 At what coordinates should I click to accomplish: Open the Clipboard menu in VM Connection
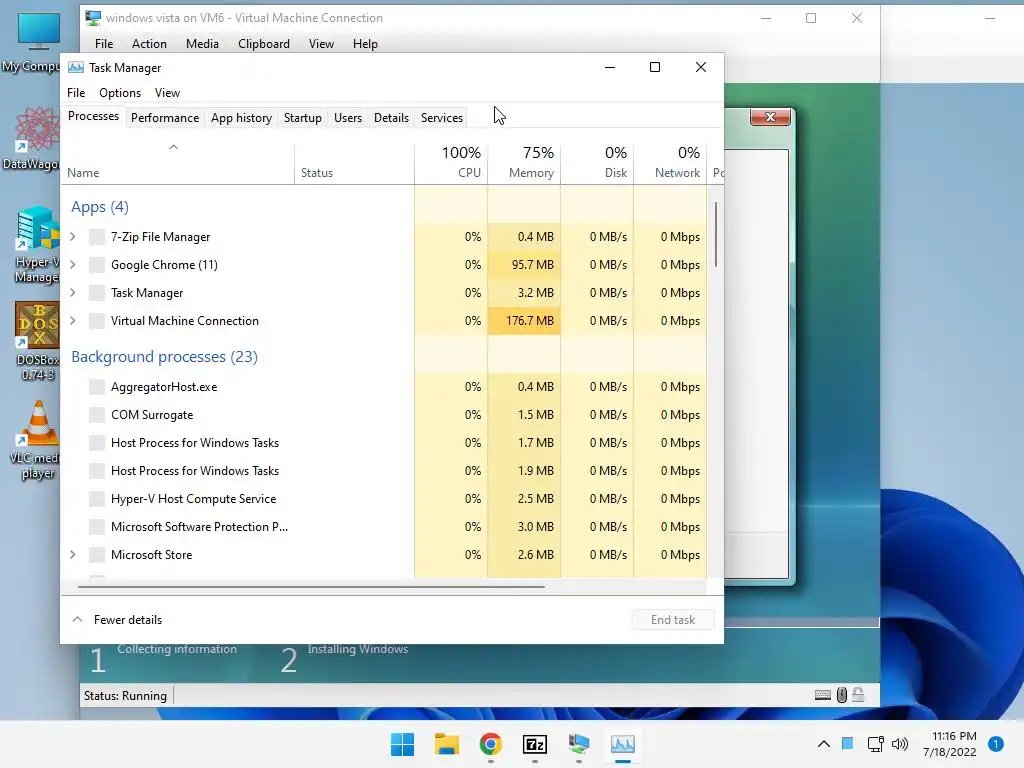[264, 44]
